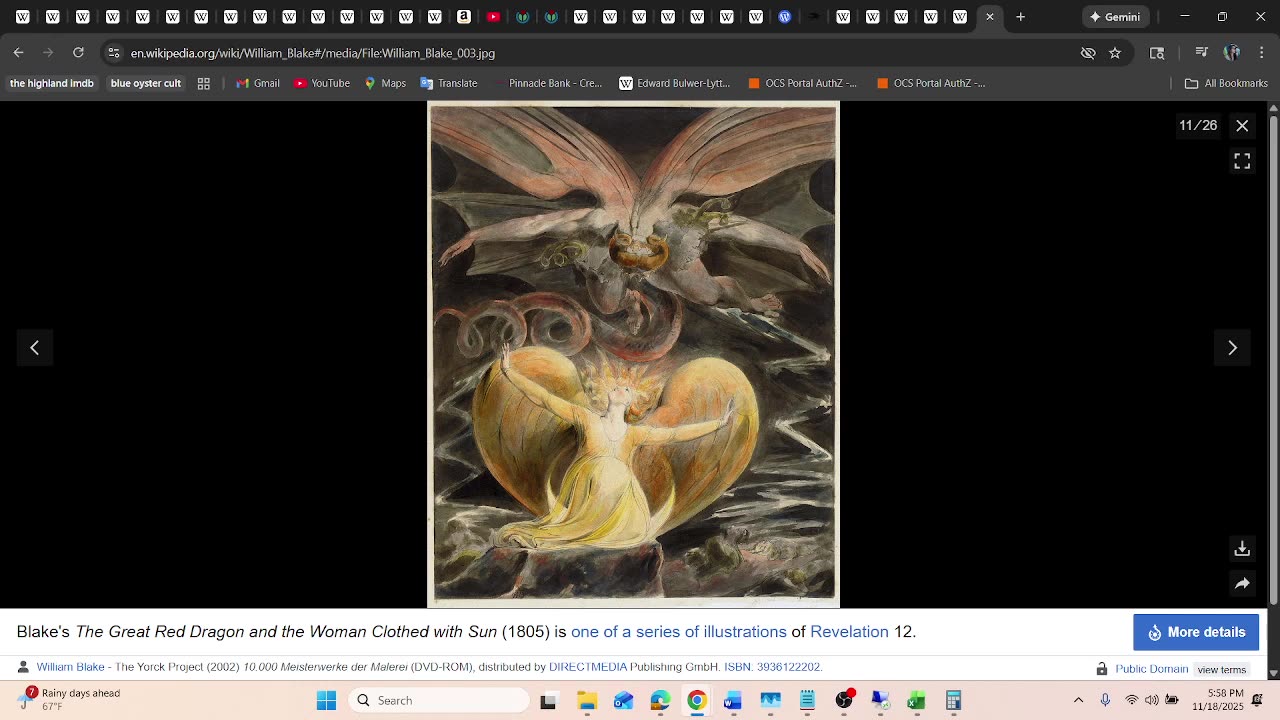The height and width of the screenshot is (720, 1280).
Task: Click the microphone icon in system tray
Action: click(1105, 700)
